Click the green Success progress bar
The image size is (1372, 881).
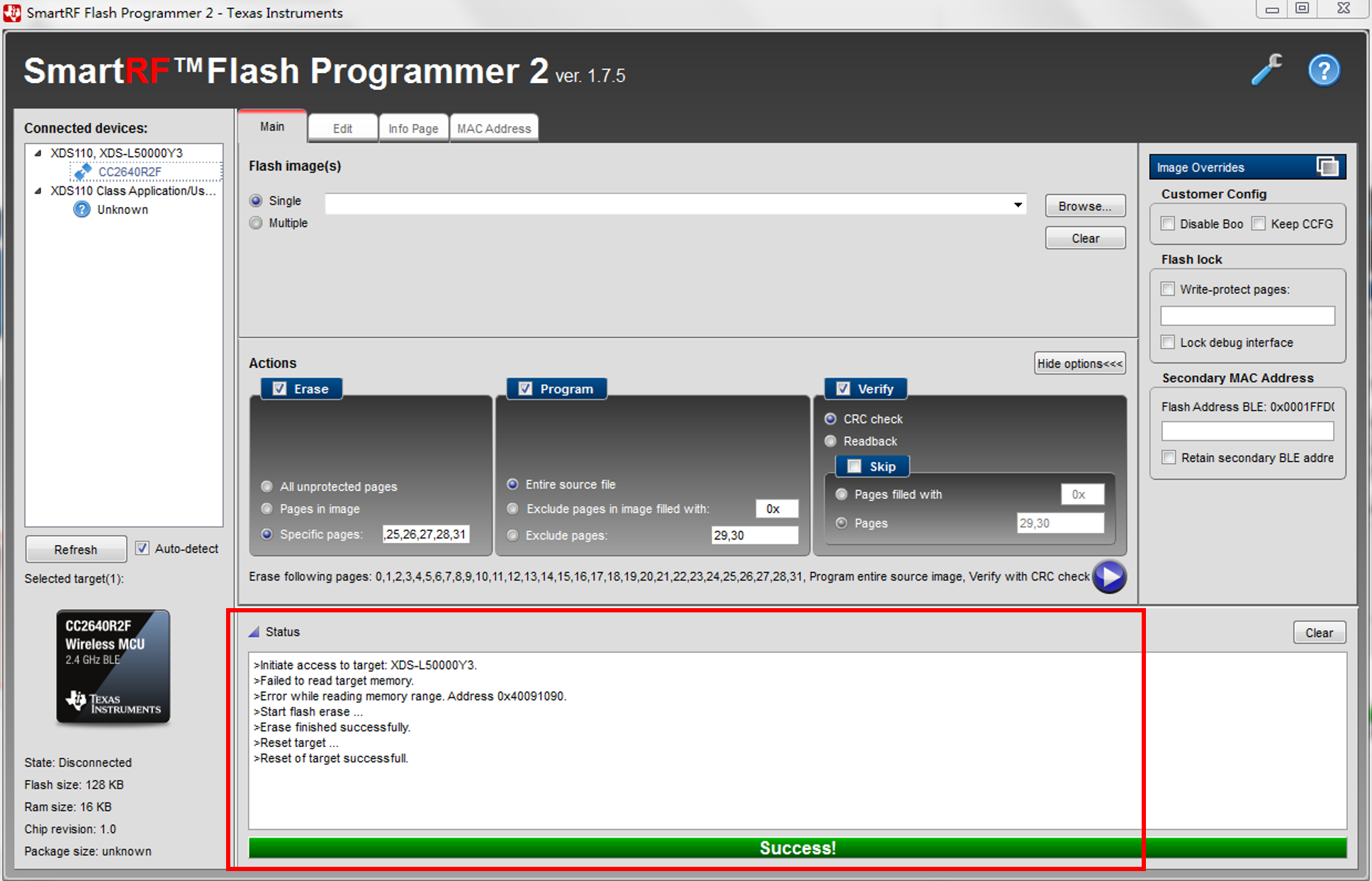797,848
